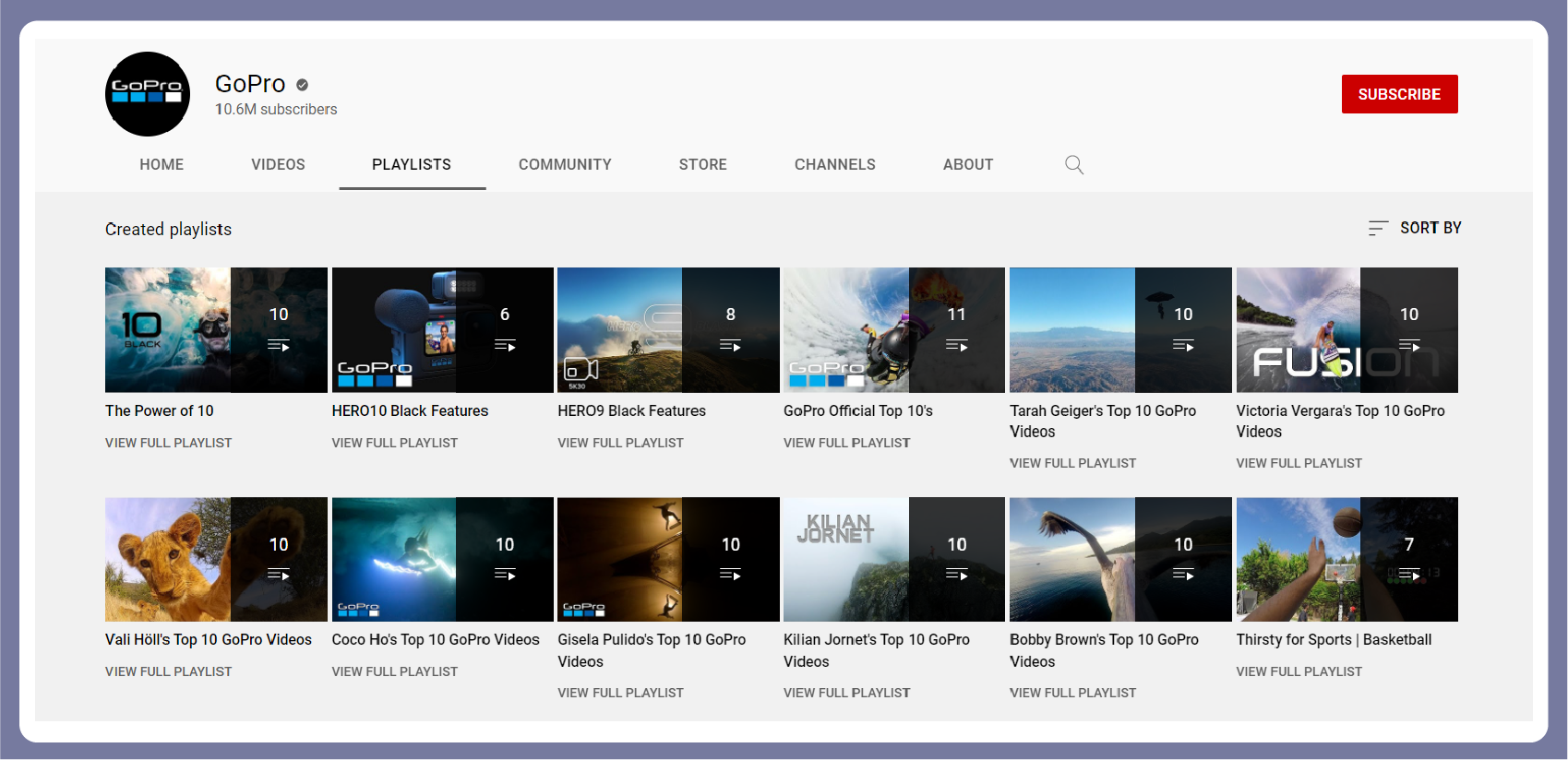Open HERO9 Black Features title link
The height and width of the screenshot is (760, 1568).
click(x=632, y=410)
